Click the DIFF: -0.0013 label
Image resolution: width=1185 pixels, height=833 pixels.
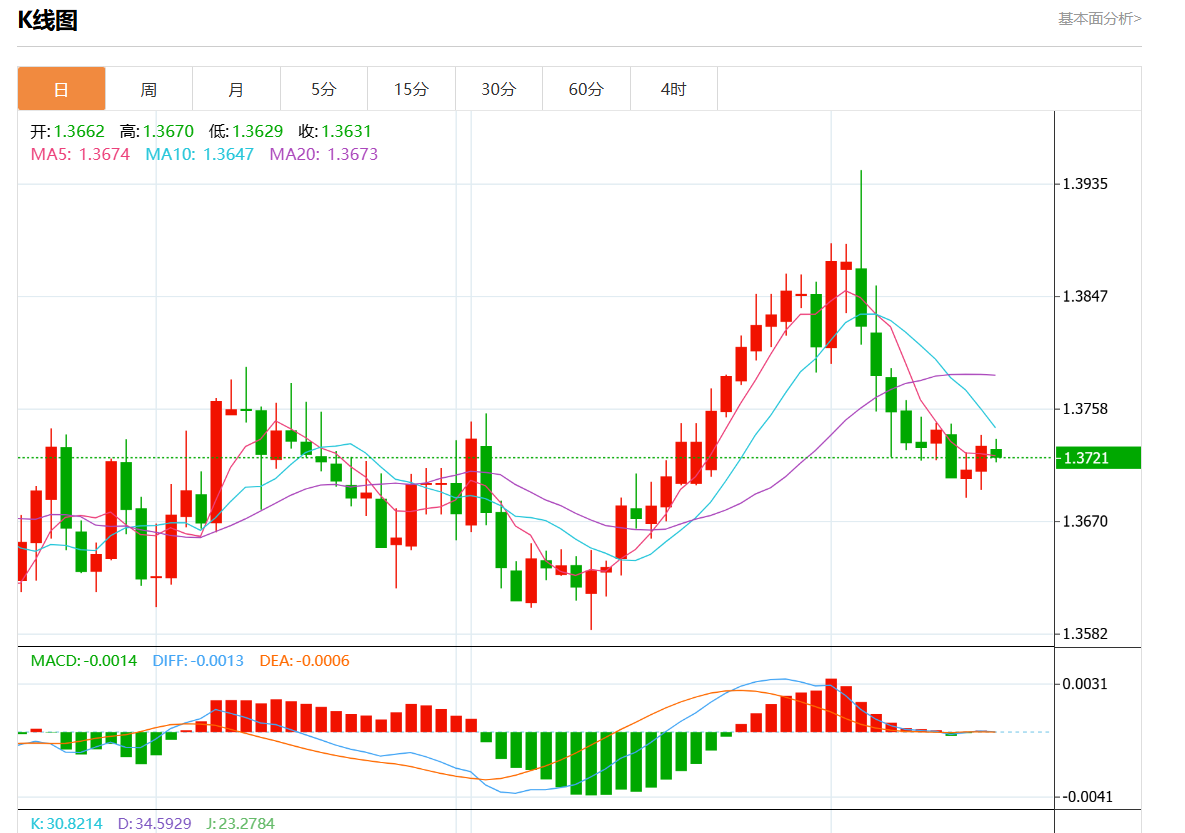198,661
